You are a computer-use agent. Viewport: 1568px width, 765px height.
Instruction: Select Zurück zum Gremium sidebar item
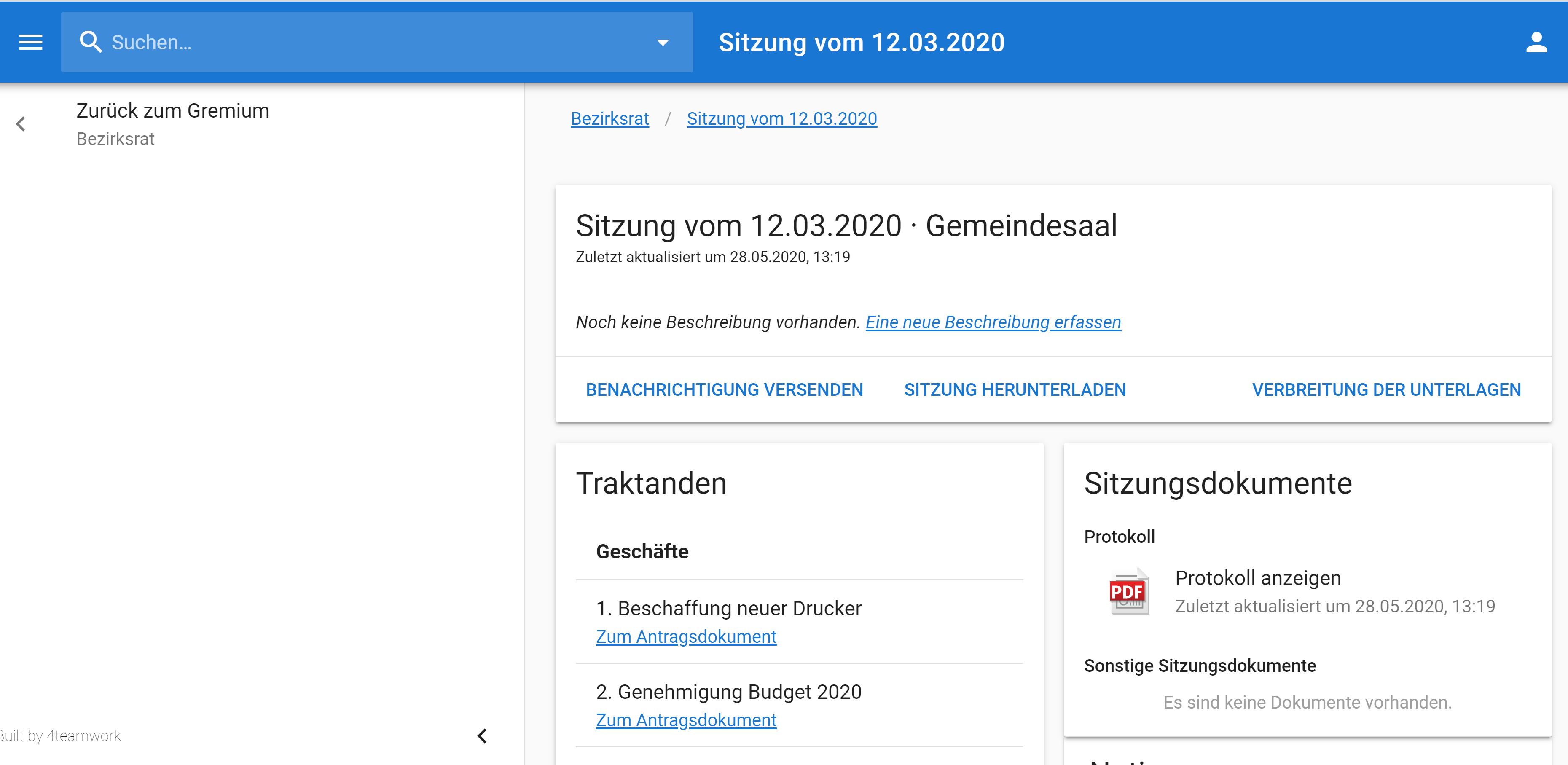[x=172, y=111]
